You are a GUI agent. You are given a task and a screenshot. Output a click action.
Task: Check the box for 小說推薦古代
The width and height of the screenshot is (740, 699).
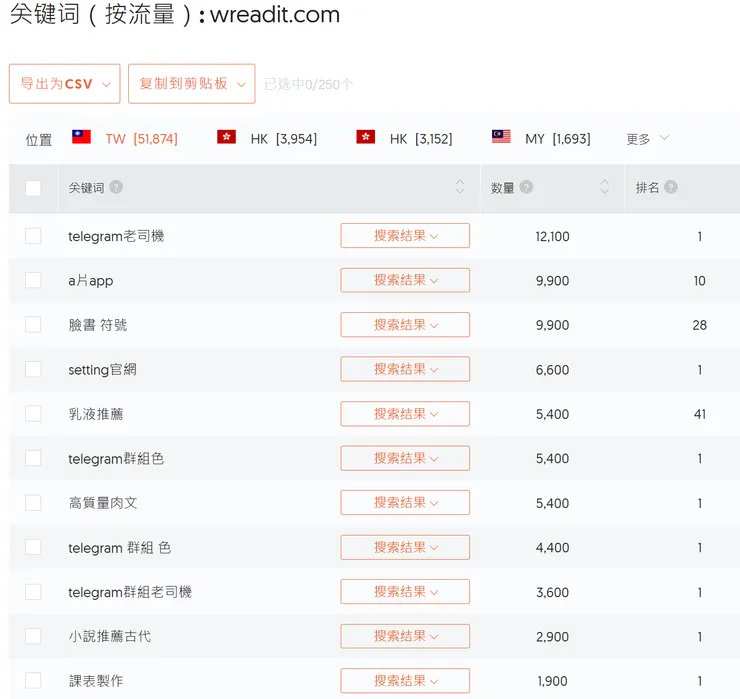tap(33, 636)
